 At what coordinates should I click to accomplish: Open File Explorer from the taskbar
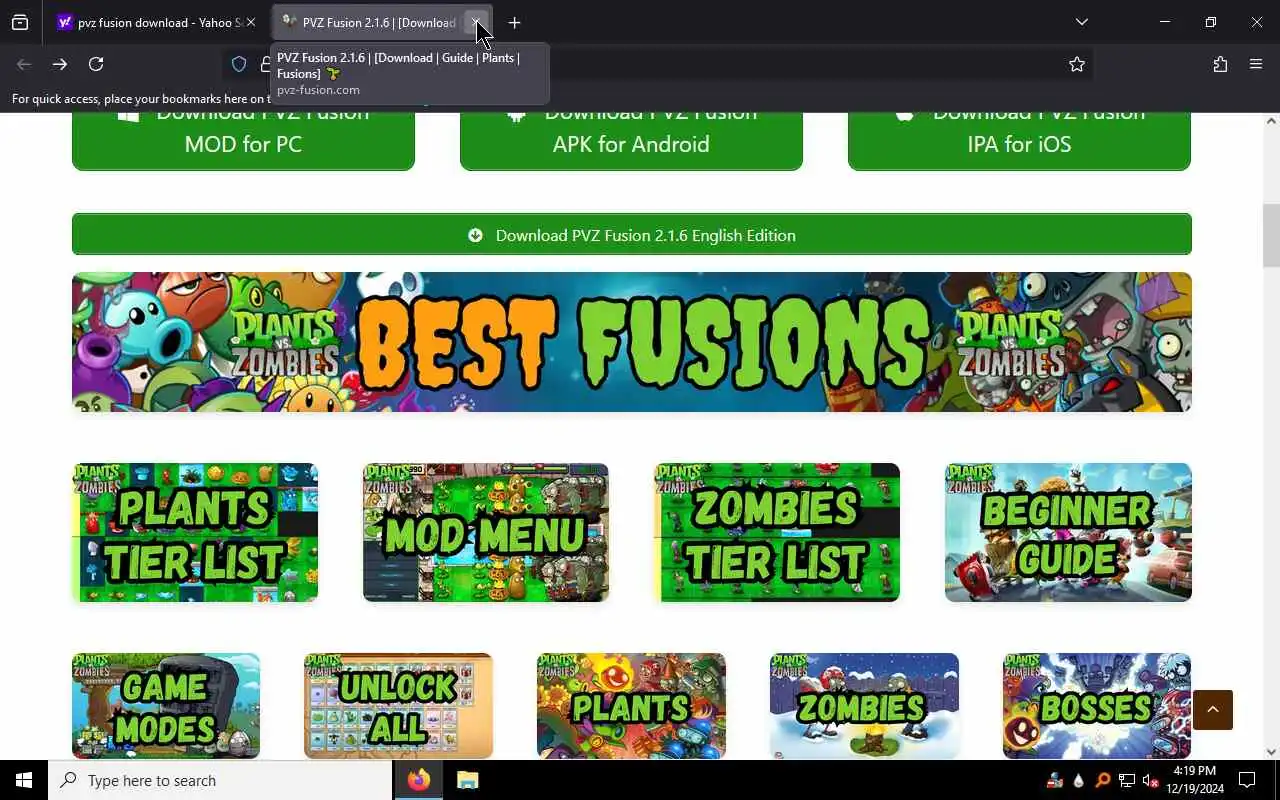[468, 780]
